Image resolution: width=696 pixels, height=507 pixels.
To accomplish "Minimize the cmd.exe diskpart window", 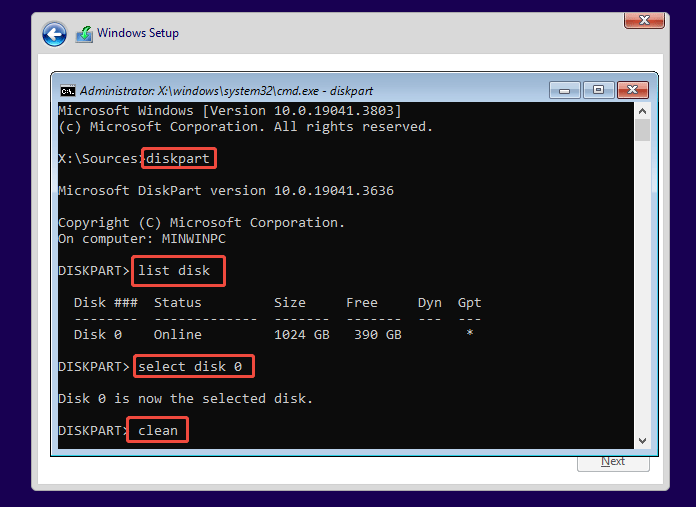I will (565, 90).
